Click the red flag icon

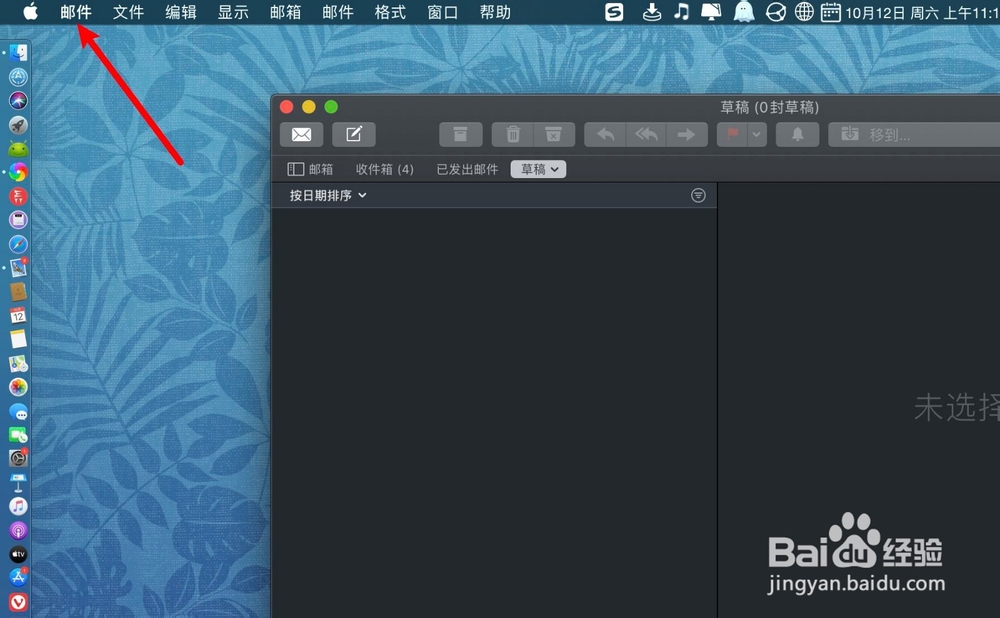point(733,134)
